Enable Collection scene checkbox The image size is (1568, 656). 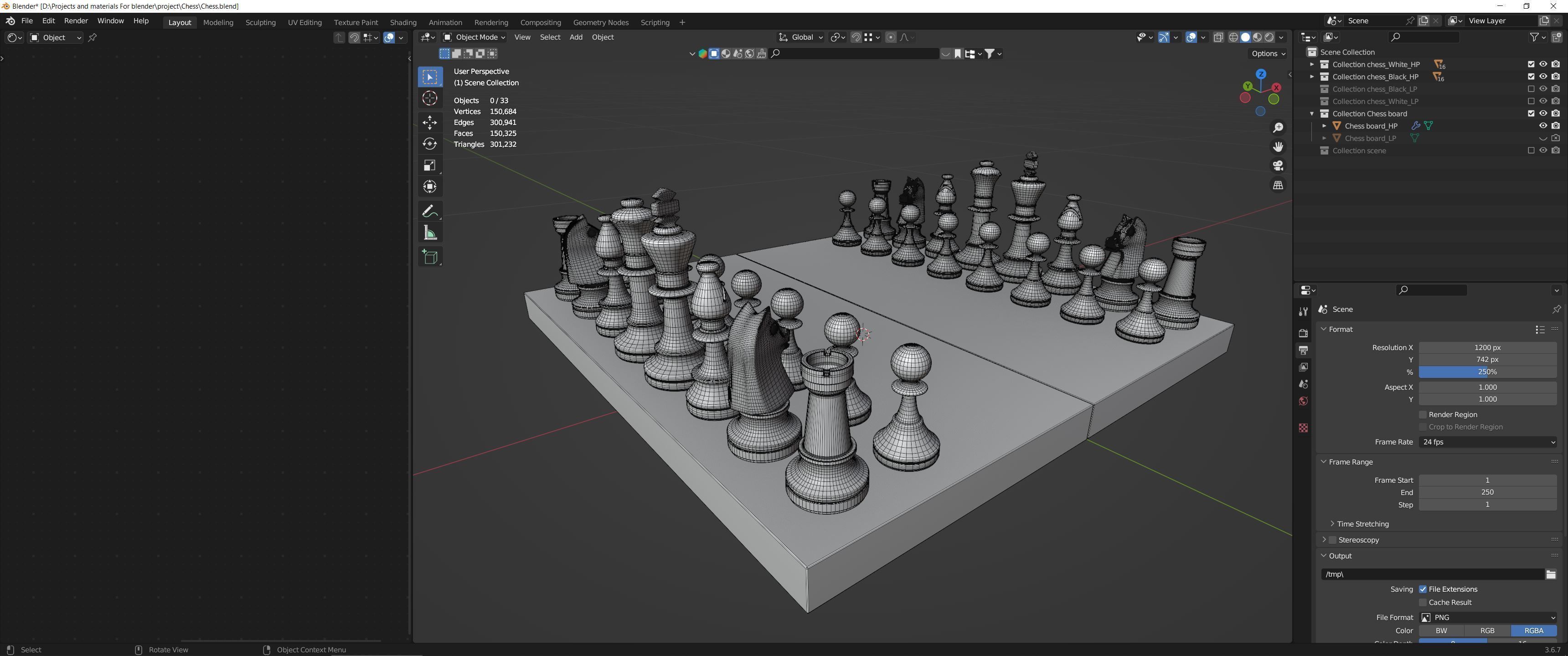tap(1531, 150)
